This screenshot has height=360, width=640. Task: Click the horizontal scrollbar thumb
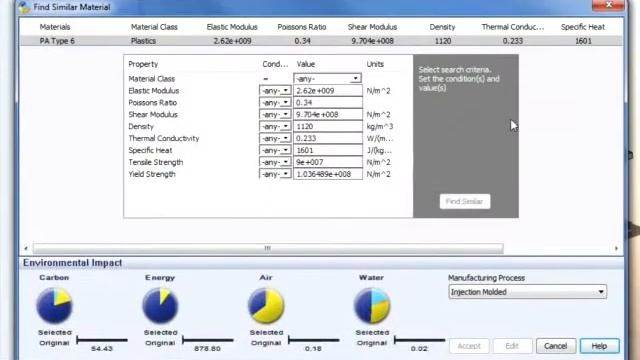point(268,248)
